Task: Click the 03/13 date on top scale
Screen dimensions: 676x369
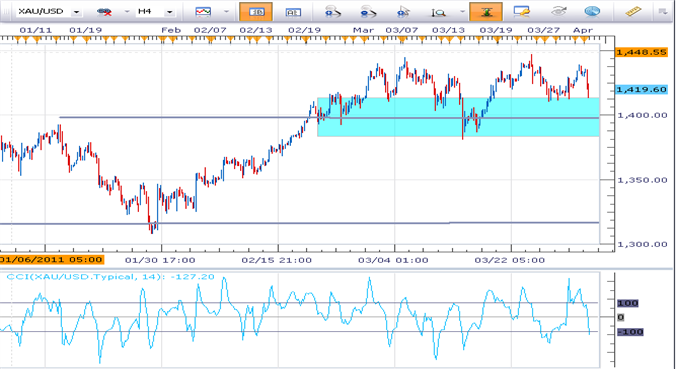Action: [x=448, y=30]
